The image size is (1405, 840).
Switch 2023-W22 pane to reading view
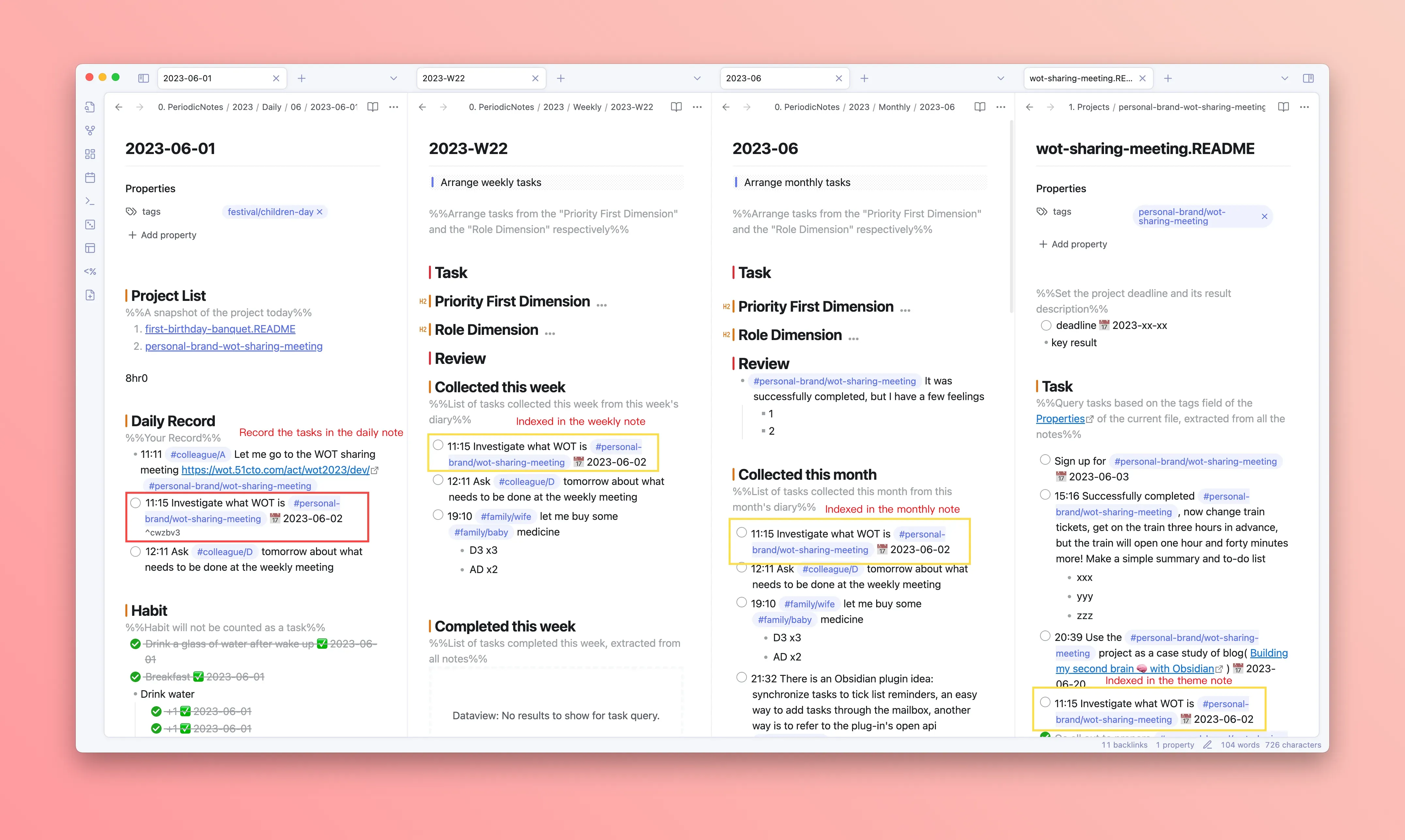tap(676, 107)
